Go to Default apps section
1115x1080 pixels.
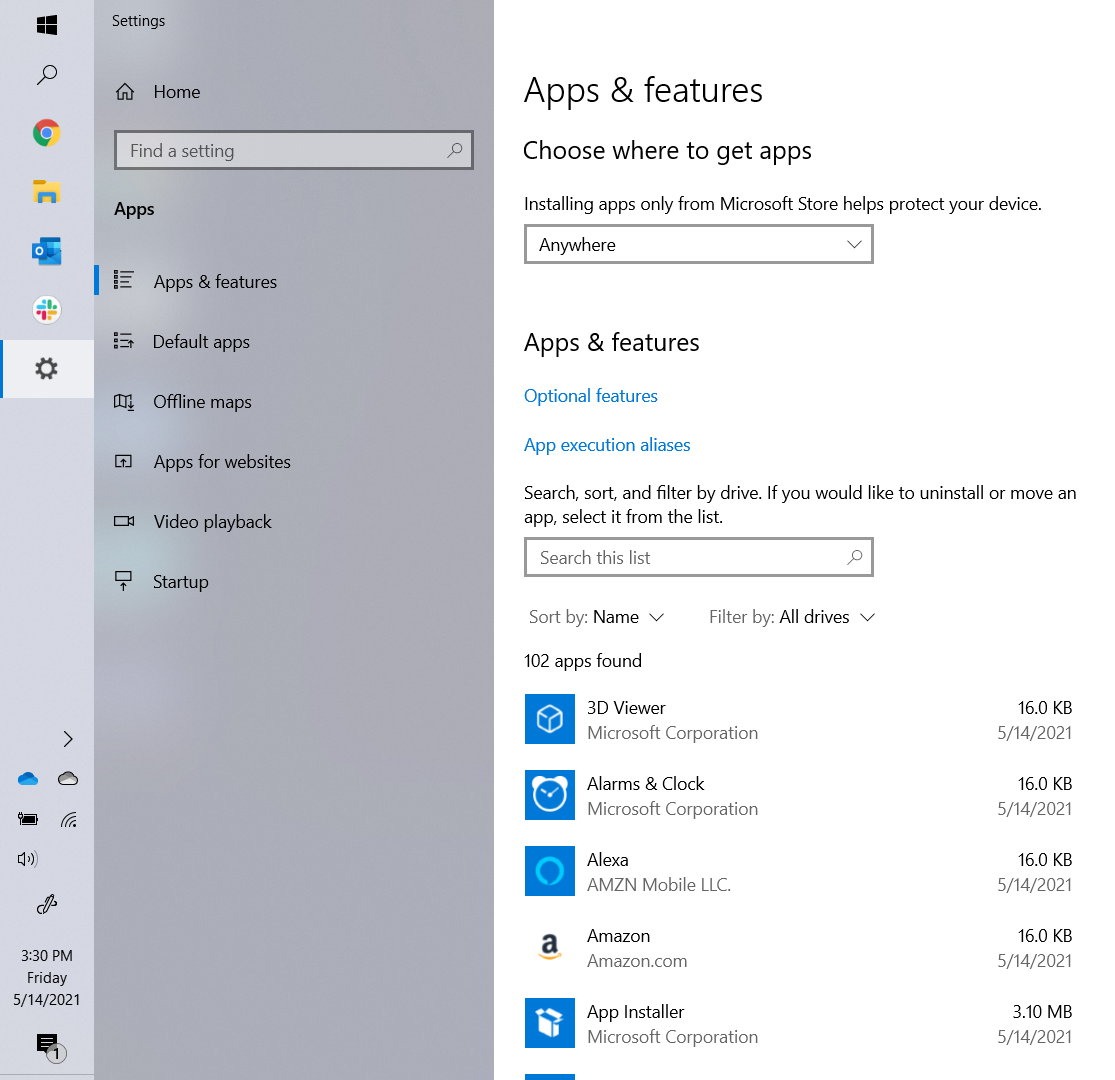pos(201,342)
